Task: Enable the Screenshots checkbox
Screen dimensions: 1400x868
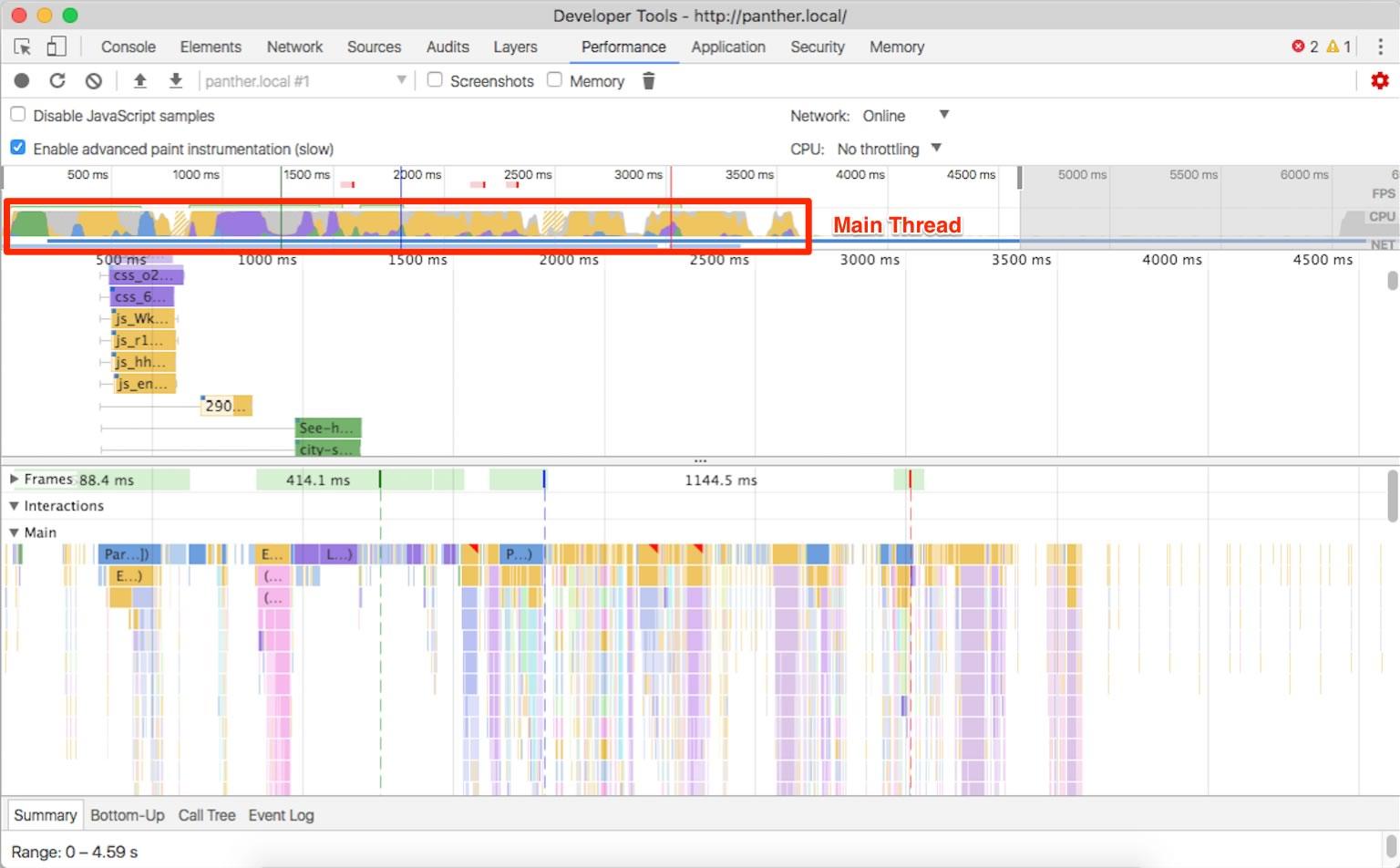Action: [435, 80]
